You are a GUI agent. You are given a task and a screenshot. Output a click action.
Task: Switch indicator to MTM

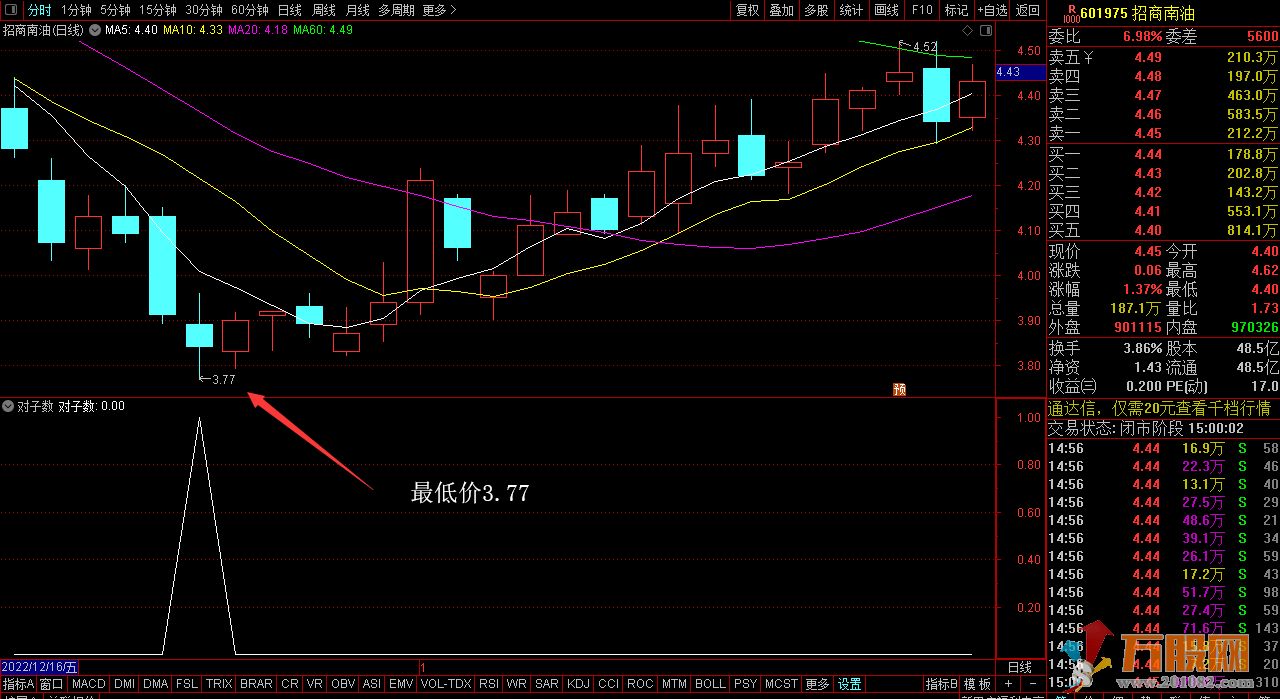[x=674, y=684]
